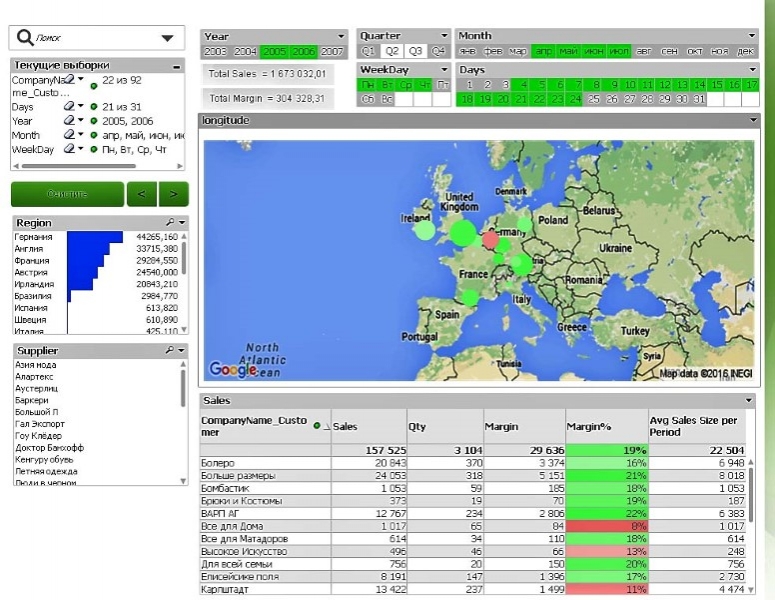775x600 pixels.
Task: Toggle month авг in Month filter
Action: point(645,51)
